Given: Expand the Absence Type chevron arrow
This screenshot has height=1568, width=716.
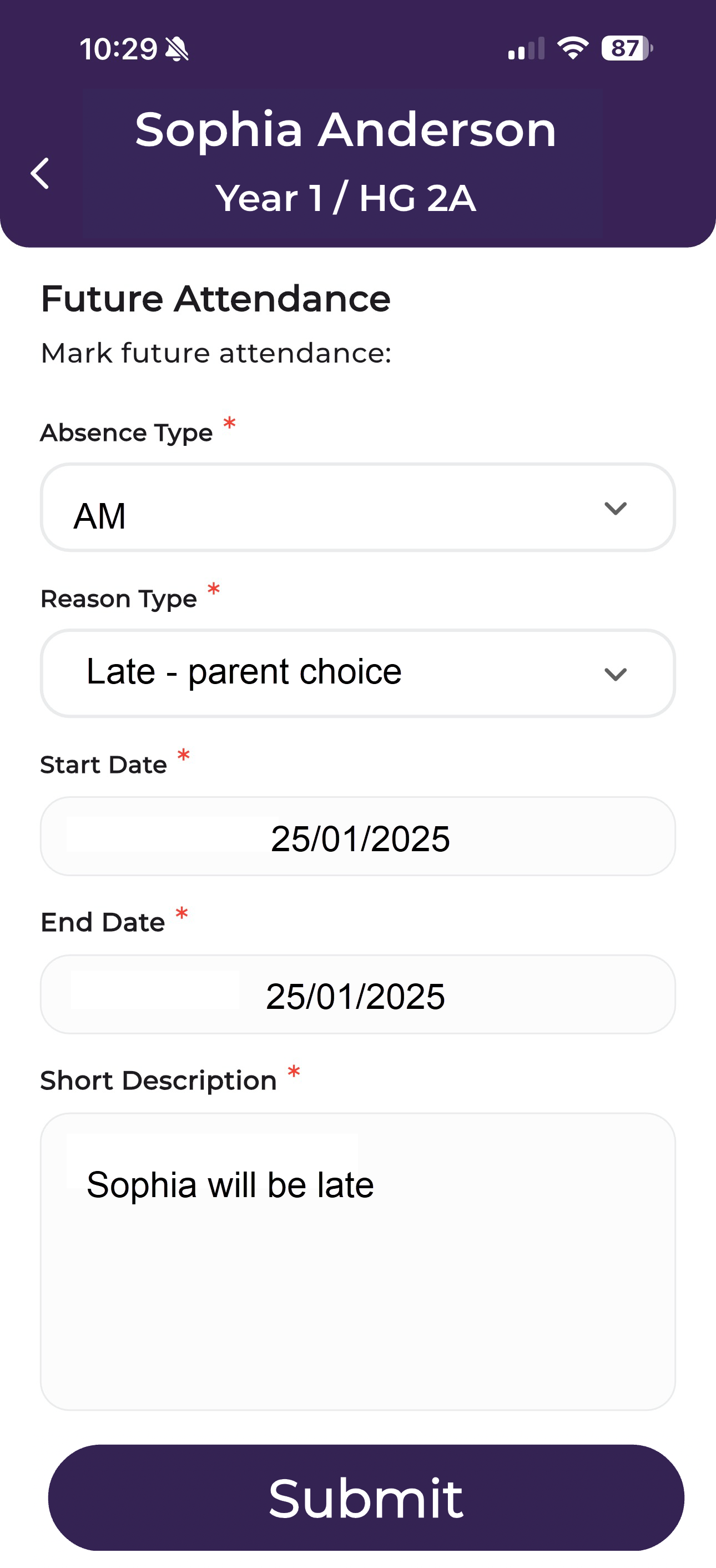Looking at the screenshot, I should pos(615,508).
